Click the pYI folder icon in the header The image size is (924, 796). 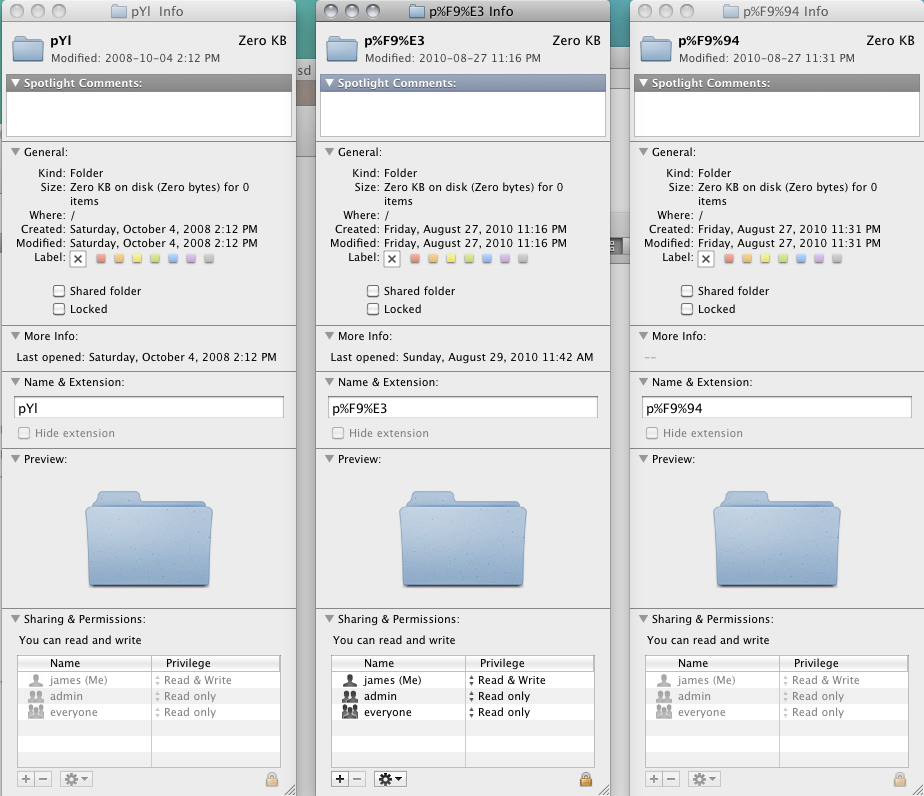(x=28, y=48)
